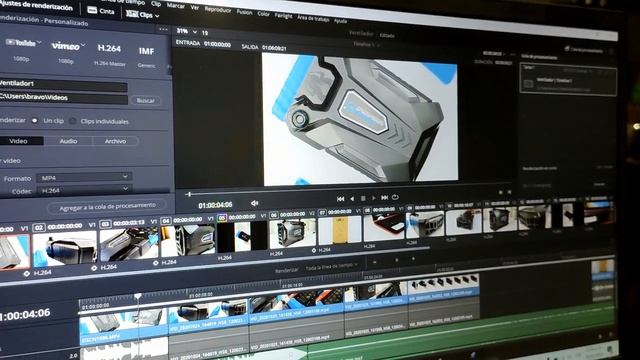Mute audio with the viewer speaker icon

click(x=254, y=203)
